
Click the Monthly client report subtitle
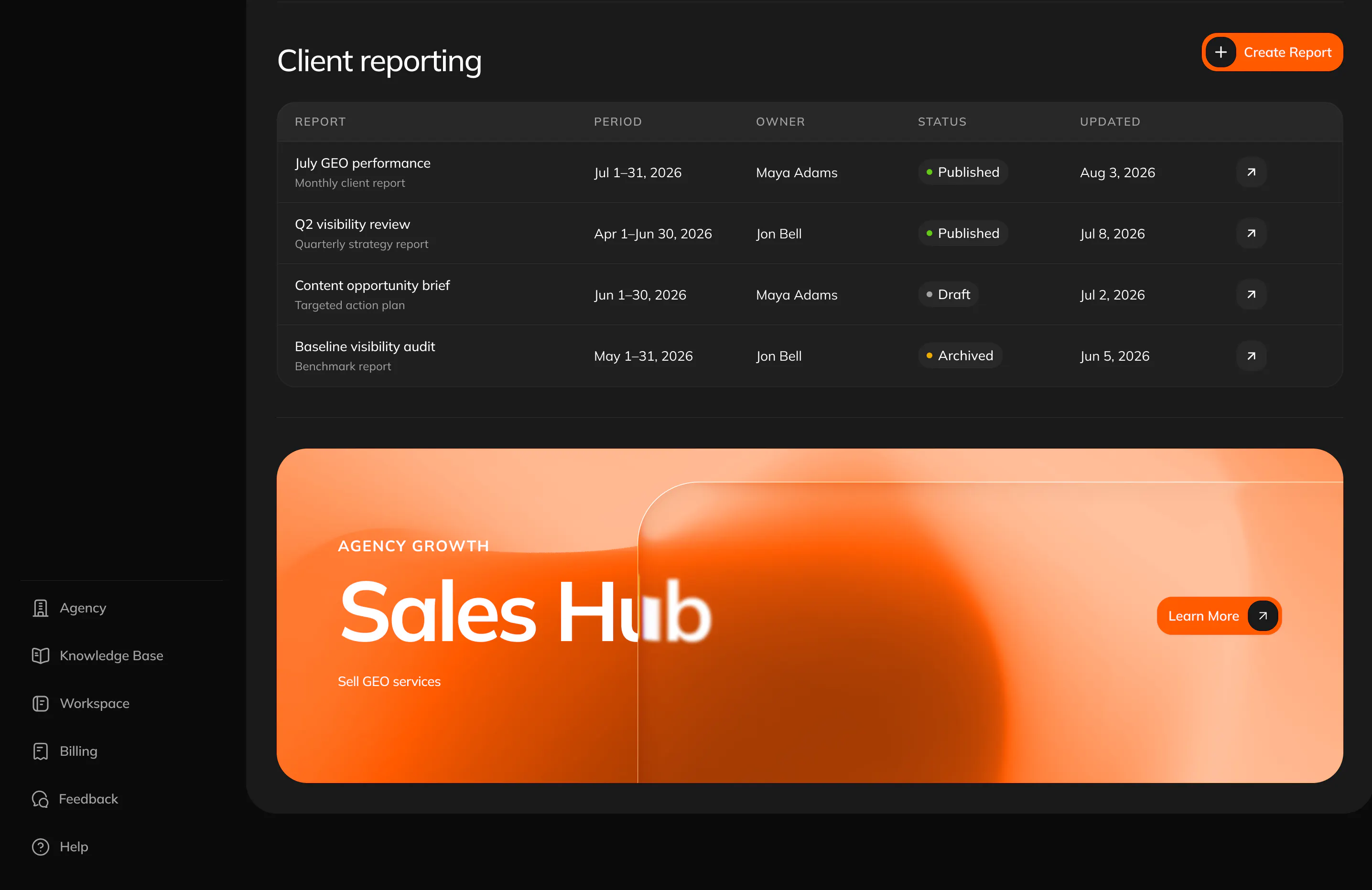350,182
